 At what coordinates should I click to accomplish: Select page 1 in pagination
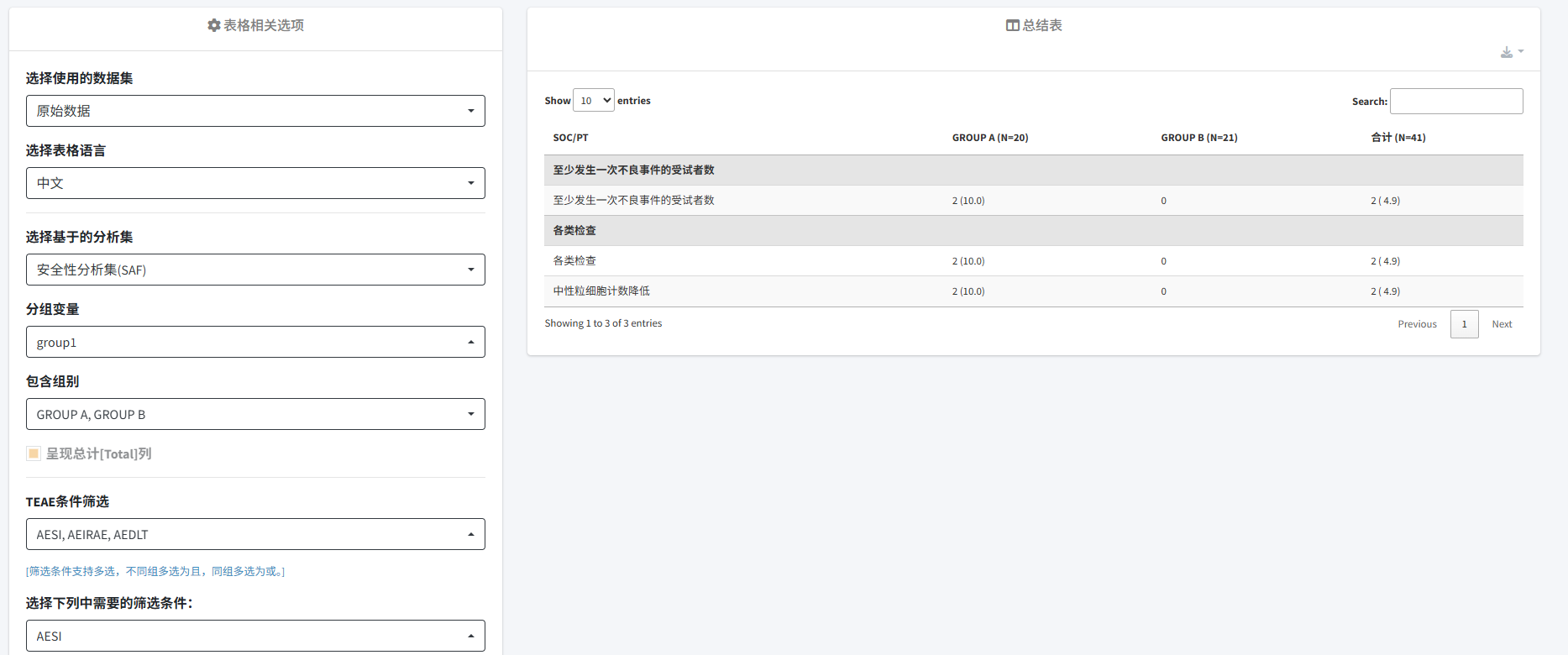click(x=1464, y=324)
